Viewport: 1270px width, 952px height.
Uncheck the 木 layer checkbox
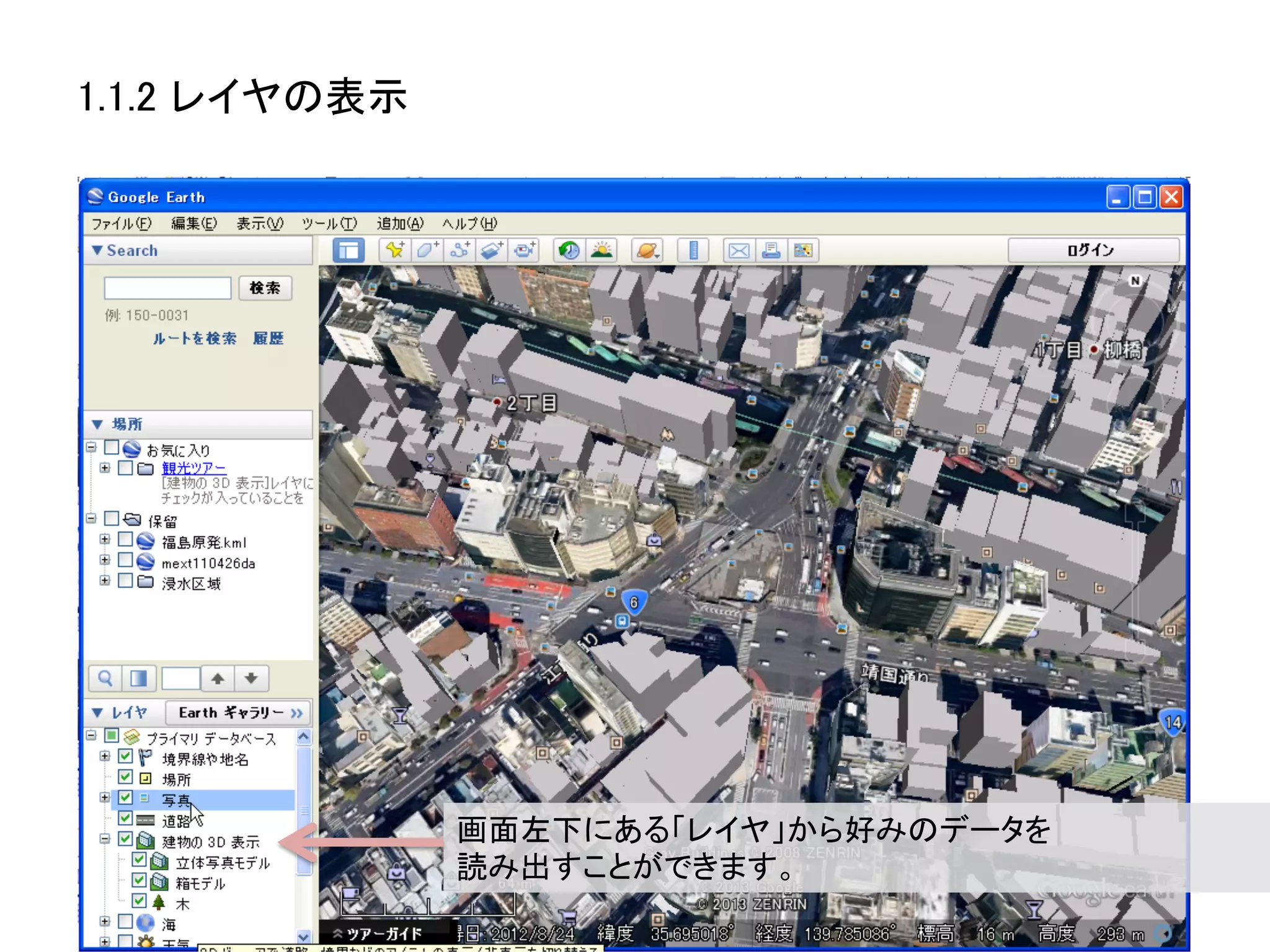[139, 901]
